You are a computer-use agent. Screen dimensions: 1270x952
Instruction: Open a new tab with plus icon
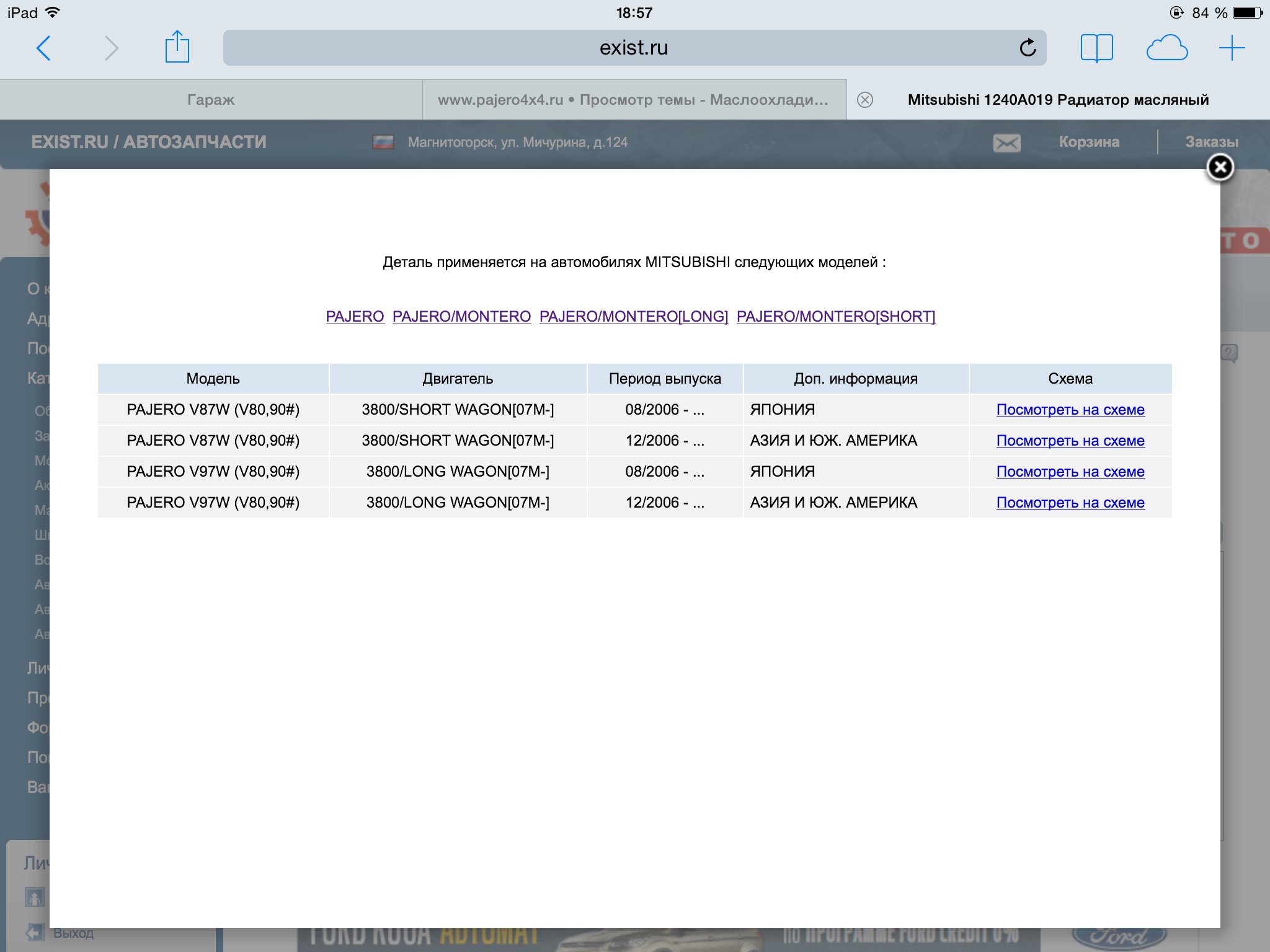[1232, 48]
